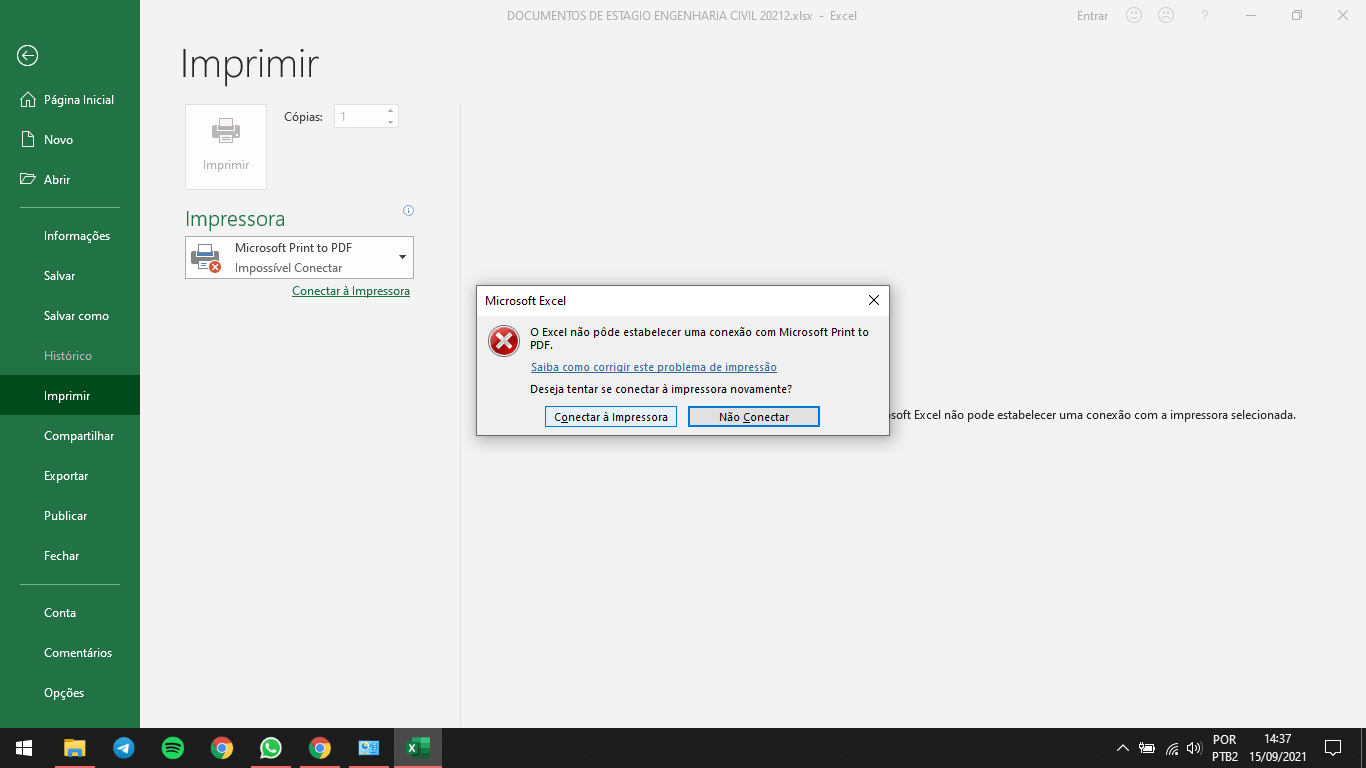This screenshot has width=1366, height=768.
Task: Choose Salvar como in the sidebar
Action: [70, 316]
